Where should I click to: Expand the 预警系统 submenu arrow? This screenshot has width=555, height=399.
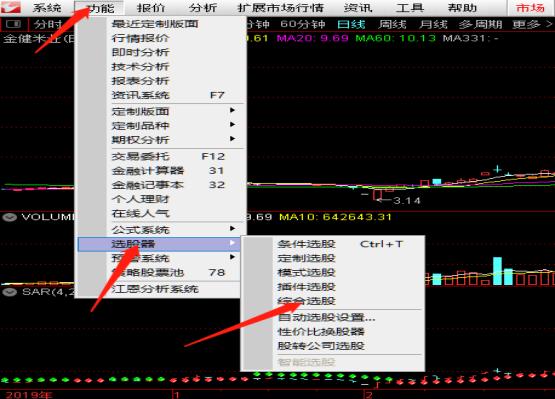coord(232,257)
